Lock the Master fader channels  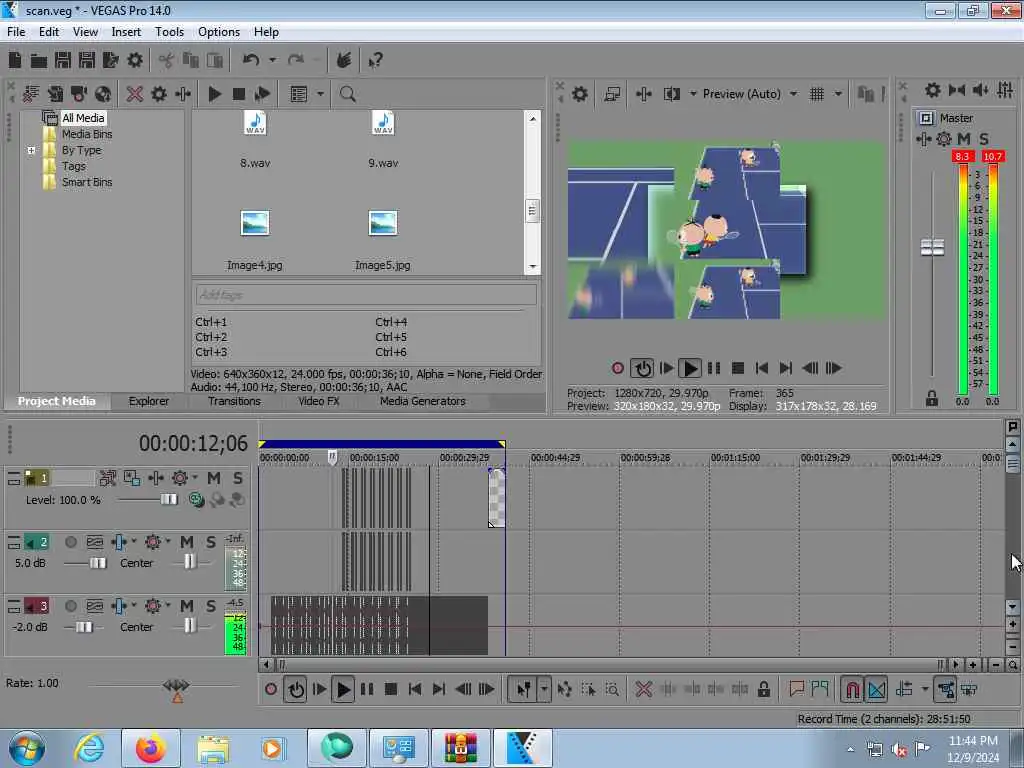932,398
